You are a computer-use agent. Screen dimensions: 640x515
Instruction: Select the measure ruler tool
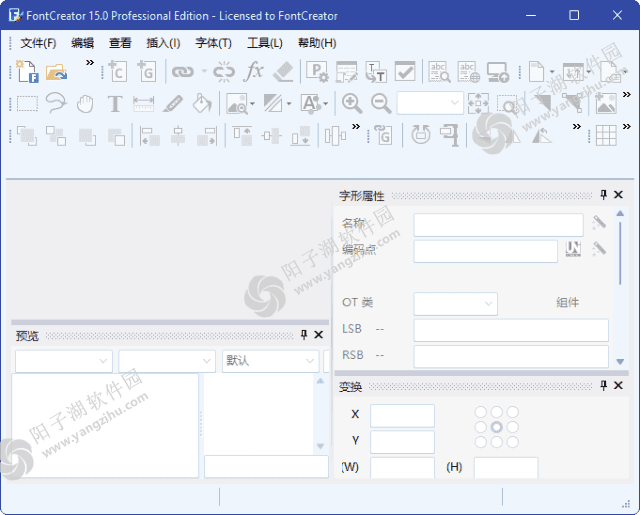144,104
